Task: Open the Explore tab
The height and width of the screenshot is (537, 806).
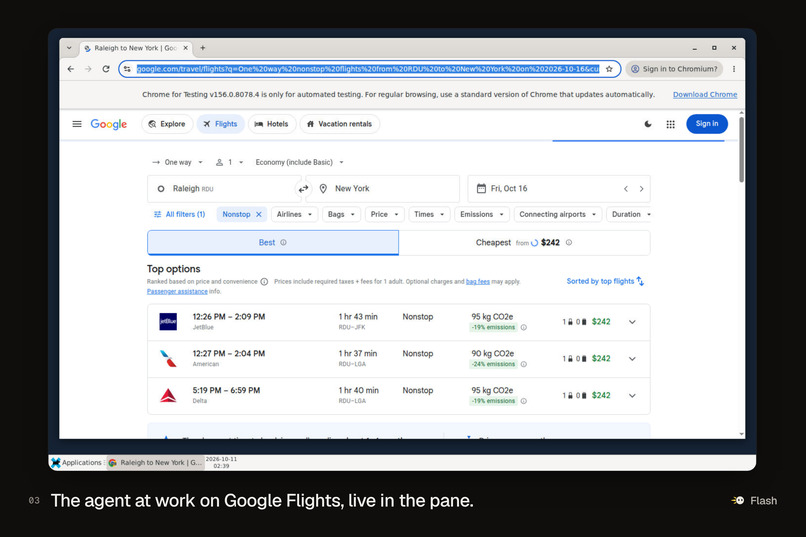Action: pos(167,124)
